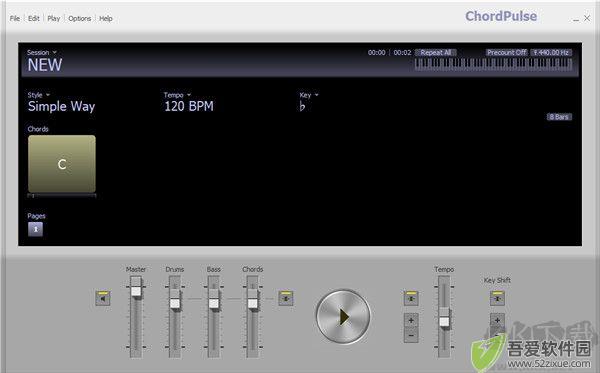Decrease tempo with the minus button

coord(411,336)
